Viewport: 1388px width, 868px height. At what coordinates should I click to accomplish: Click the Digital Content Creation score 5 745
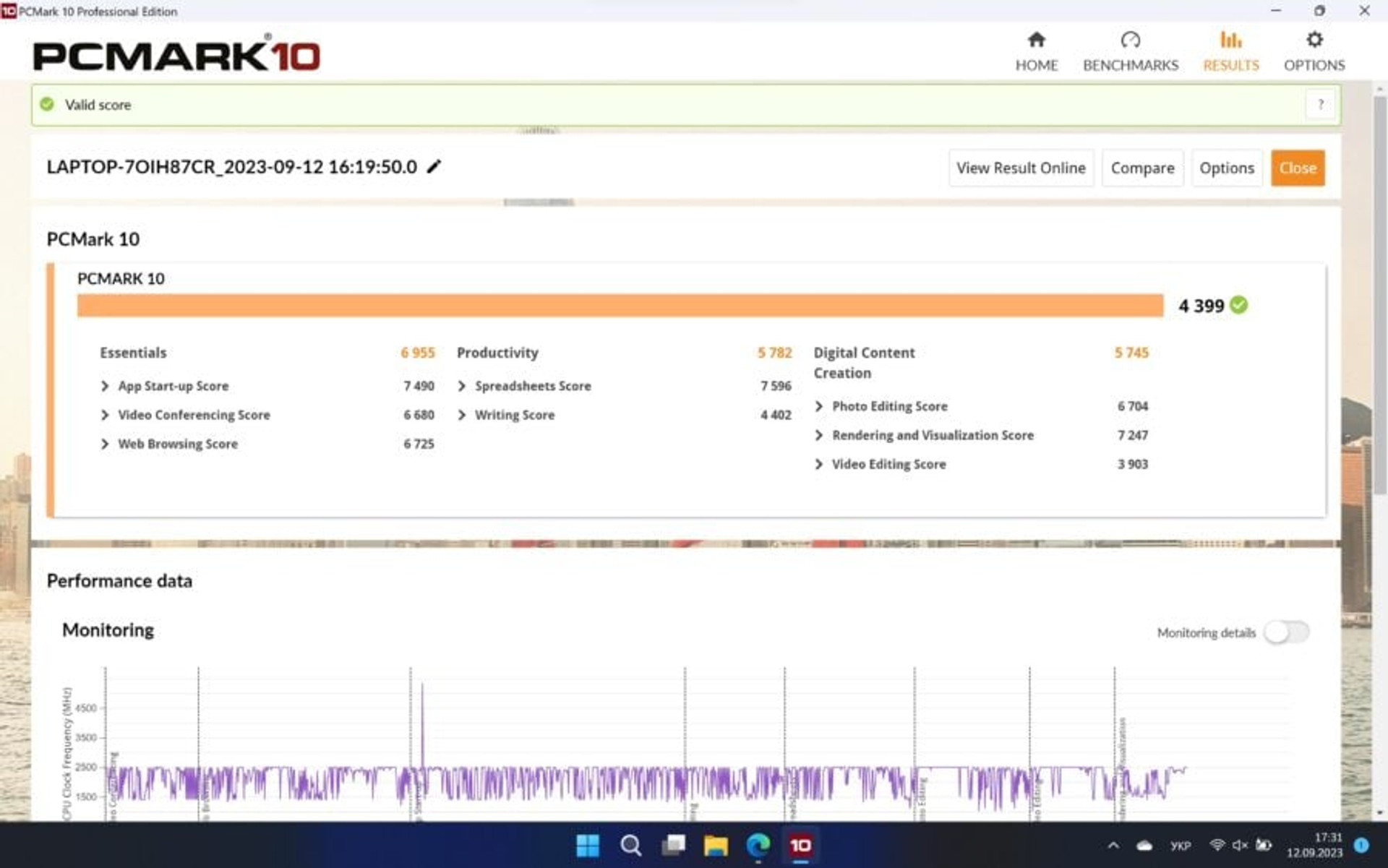[x=1131, y=353]
